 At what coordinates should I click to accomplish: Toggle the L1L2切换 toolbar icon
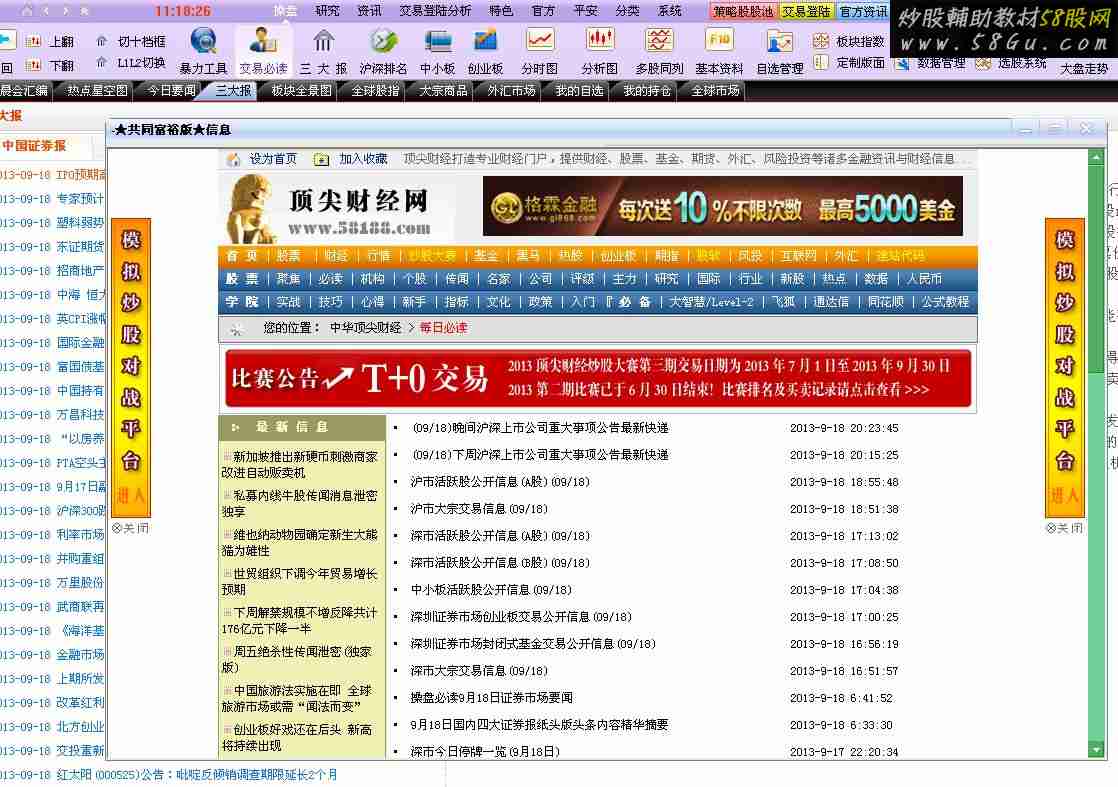pos(102,63)
